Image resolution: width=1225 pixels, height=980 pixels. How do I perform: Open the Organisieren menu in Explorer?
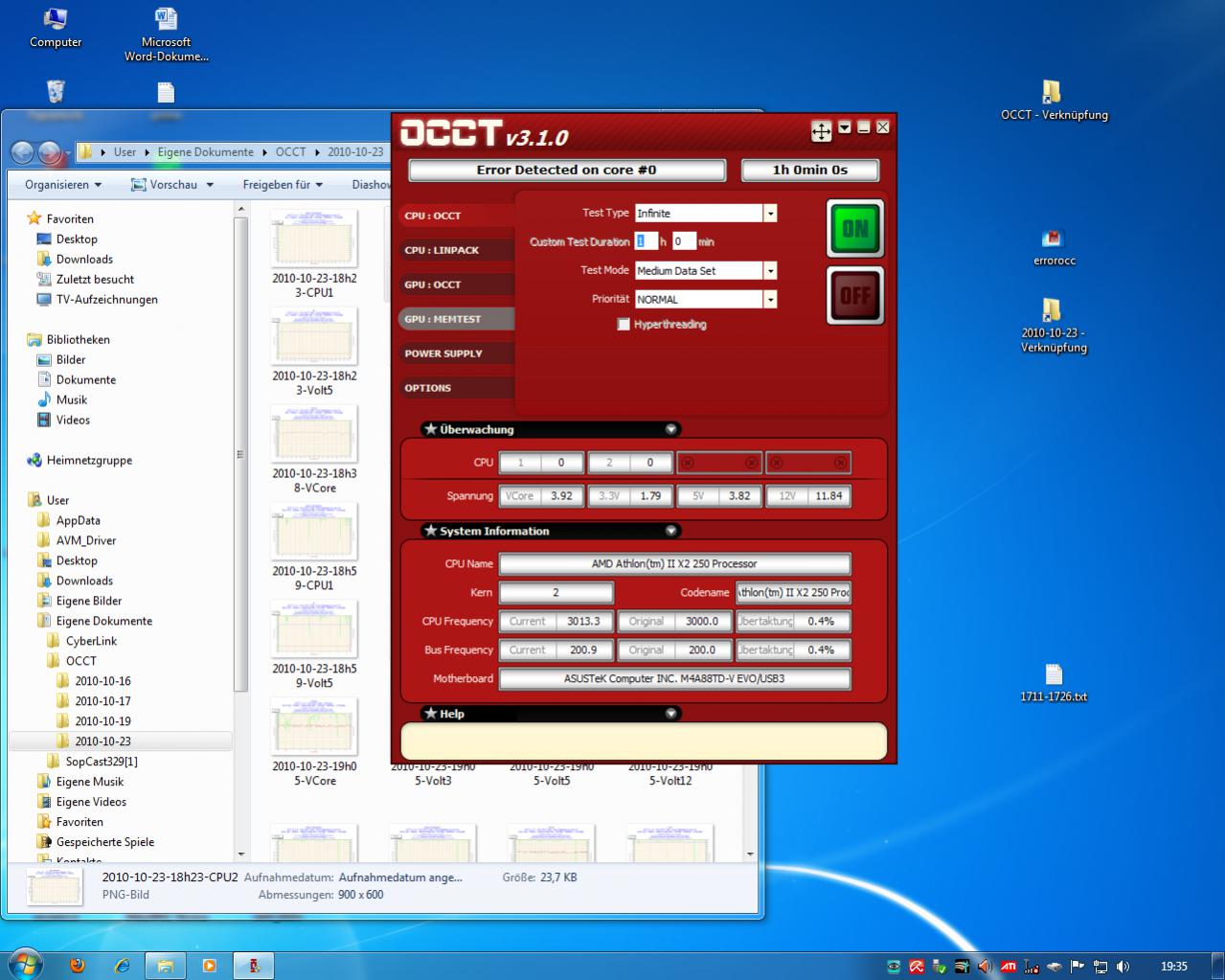click(x=63, y=185)
